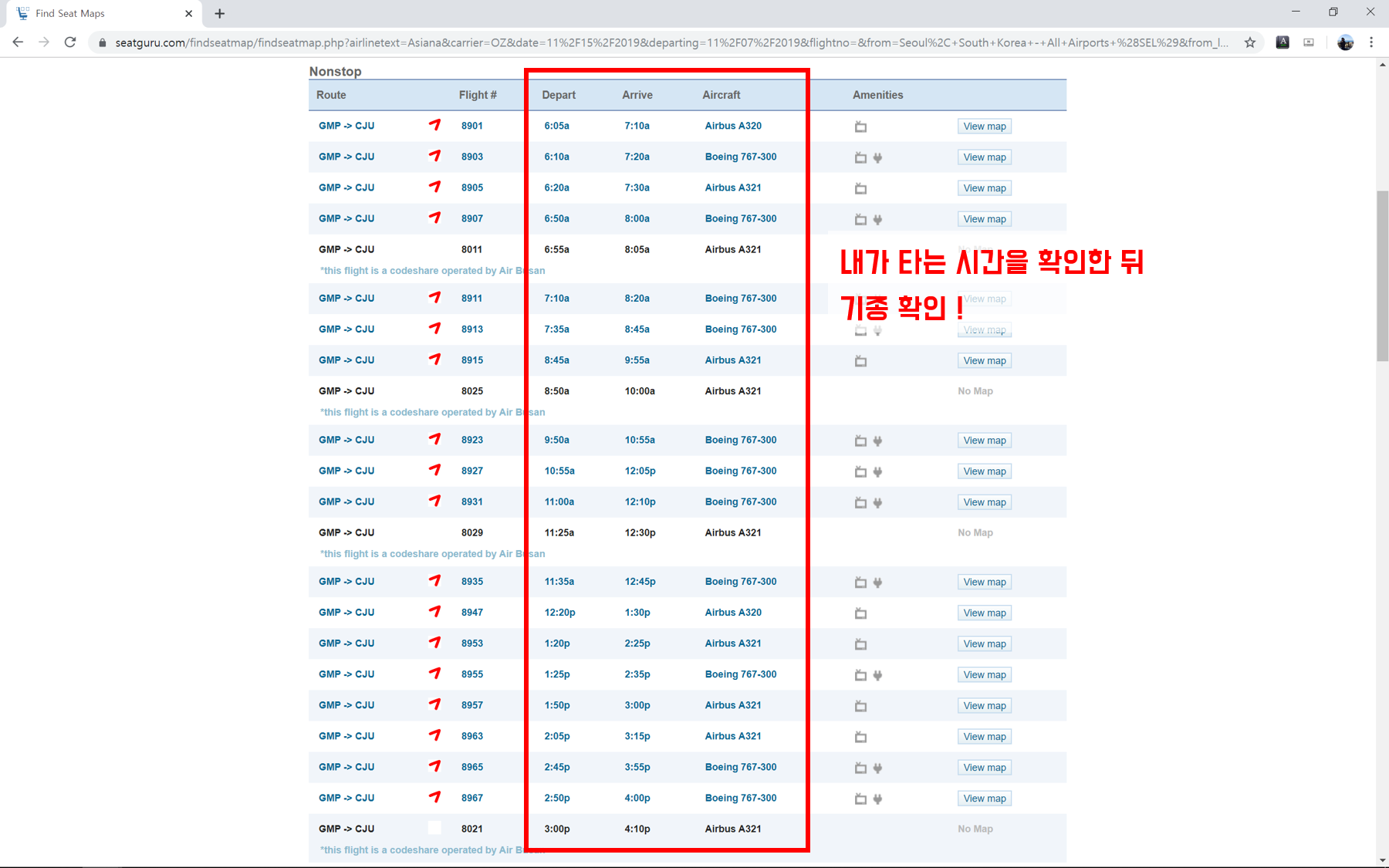Viewport: 1389px width, 868px height.
Task: Click the power outlet icon for flight 8923
Action: (877, 441)
